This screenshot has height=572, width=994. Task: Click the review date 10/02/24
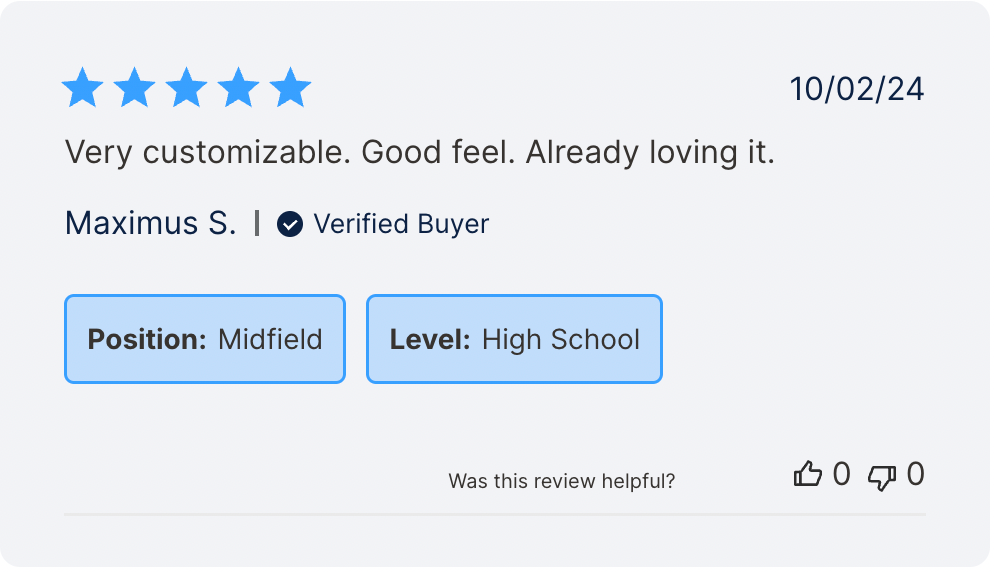pyautogui.click(x=857, y=89)
